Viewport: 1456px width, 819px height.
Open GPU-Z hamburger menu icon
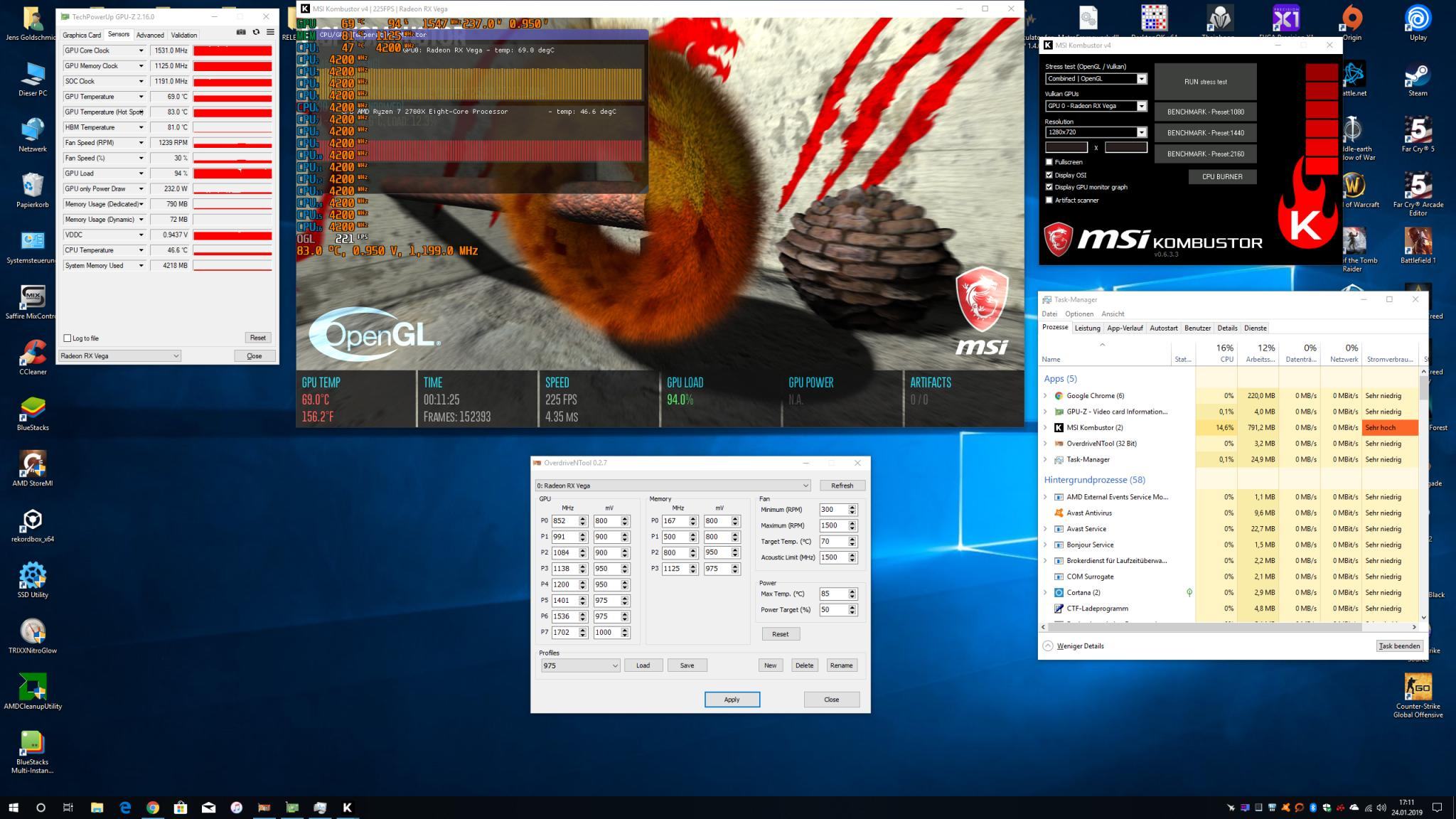coord(270,32)
